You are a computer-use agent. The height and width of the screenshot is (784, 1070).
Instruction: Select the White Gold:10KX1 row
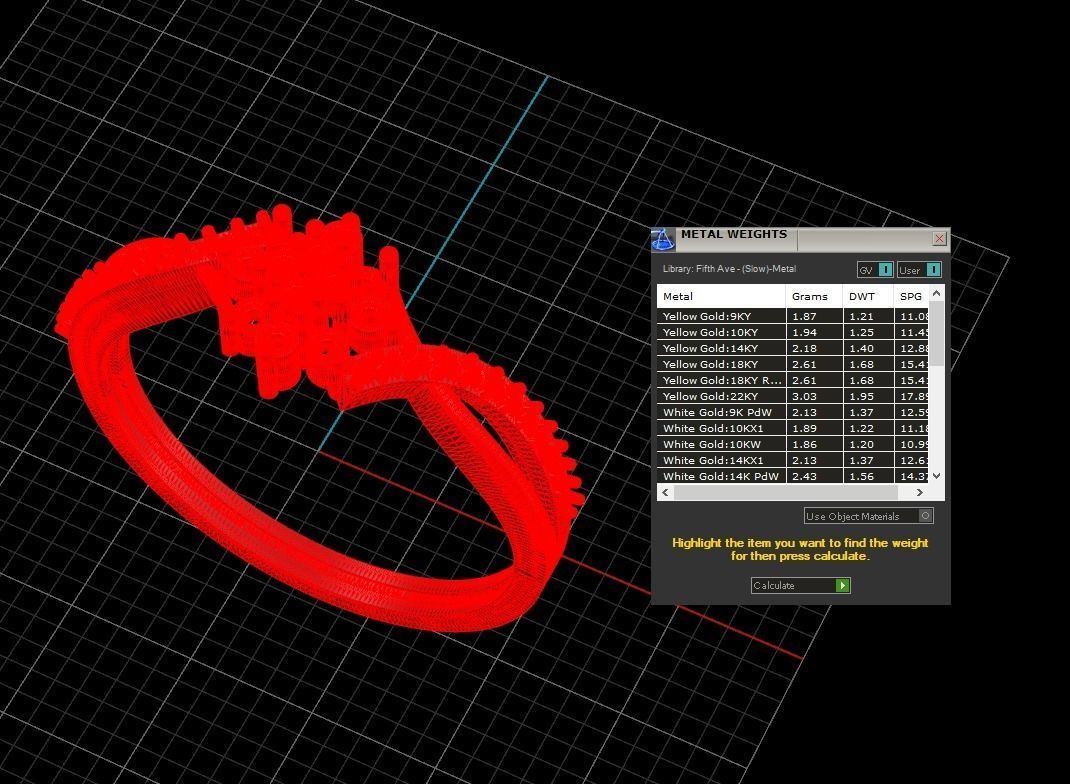[x=793, y=429]
